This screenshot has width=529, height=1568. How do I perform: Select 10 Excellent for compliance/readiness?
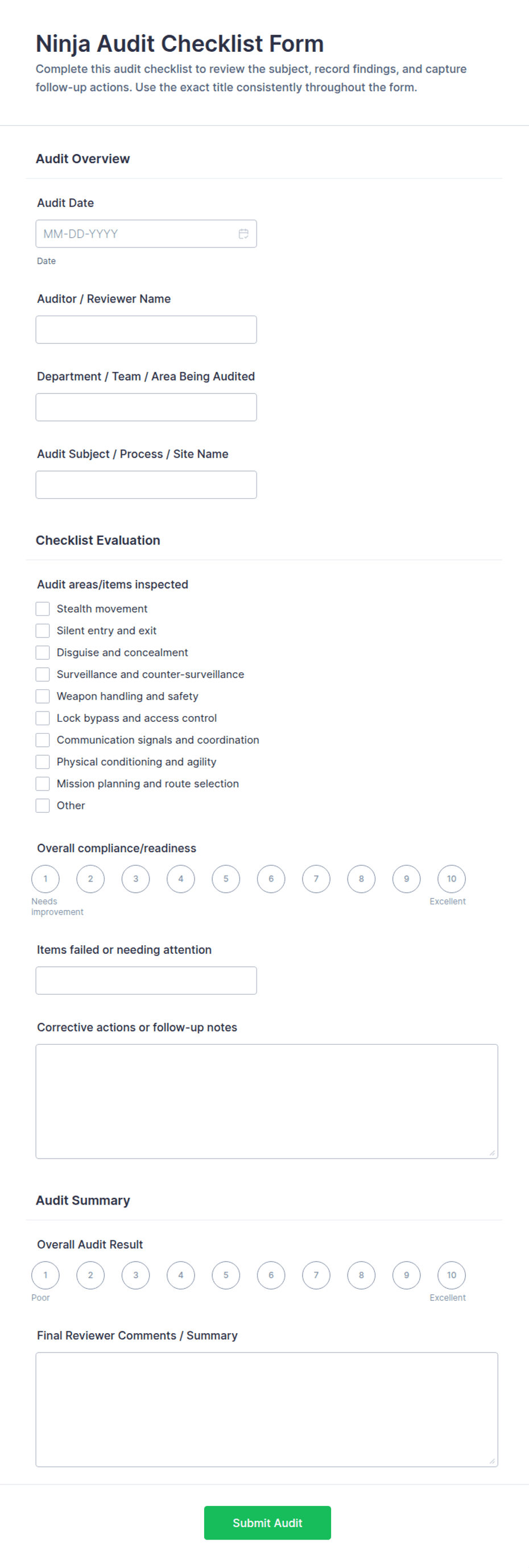click(x=452, y=878)
